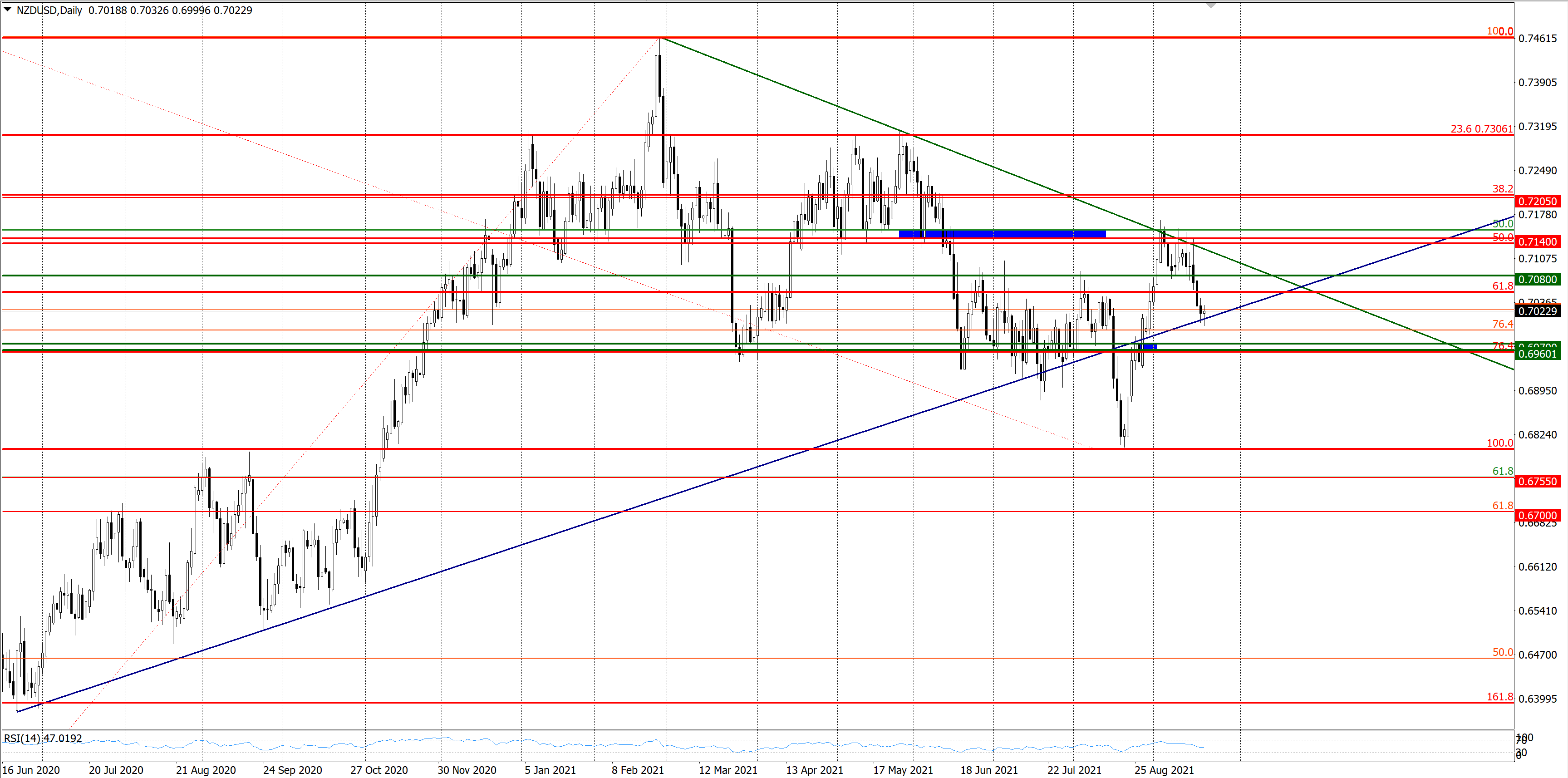This screenshot has width=1568, height=778.
Task: Click the red 0.67000 price level tag
Action: [1537, 516]
